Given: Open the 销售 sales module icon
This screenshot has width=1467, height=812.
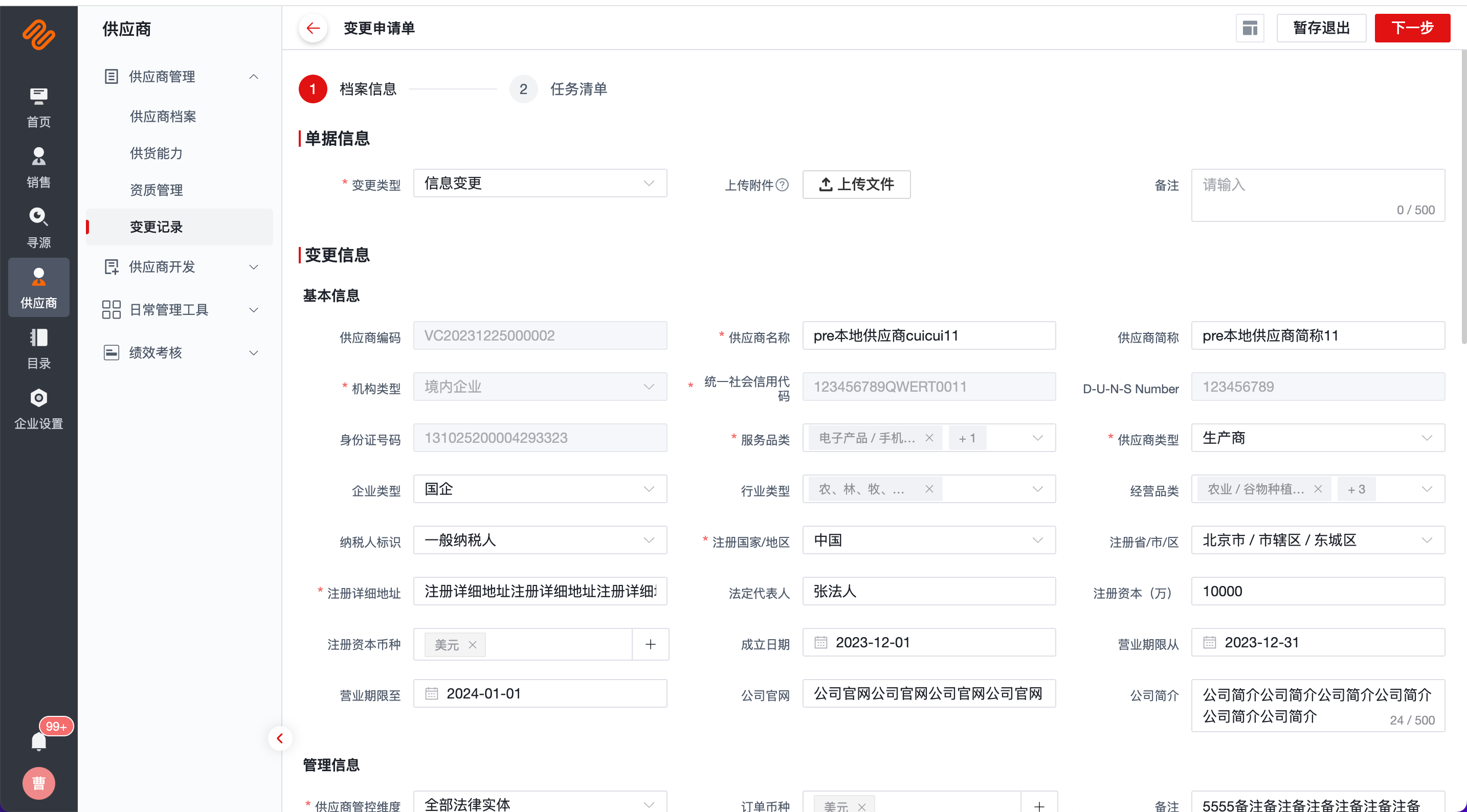Looking at the screenshot, I should 38,167.
